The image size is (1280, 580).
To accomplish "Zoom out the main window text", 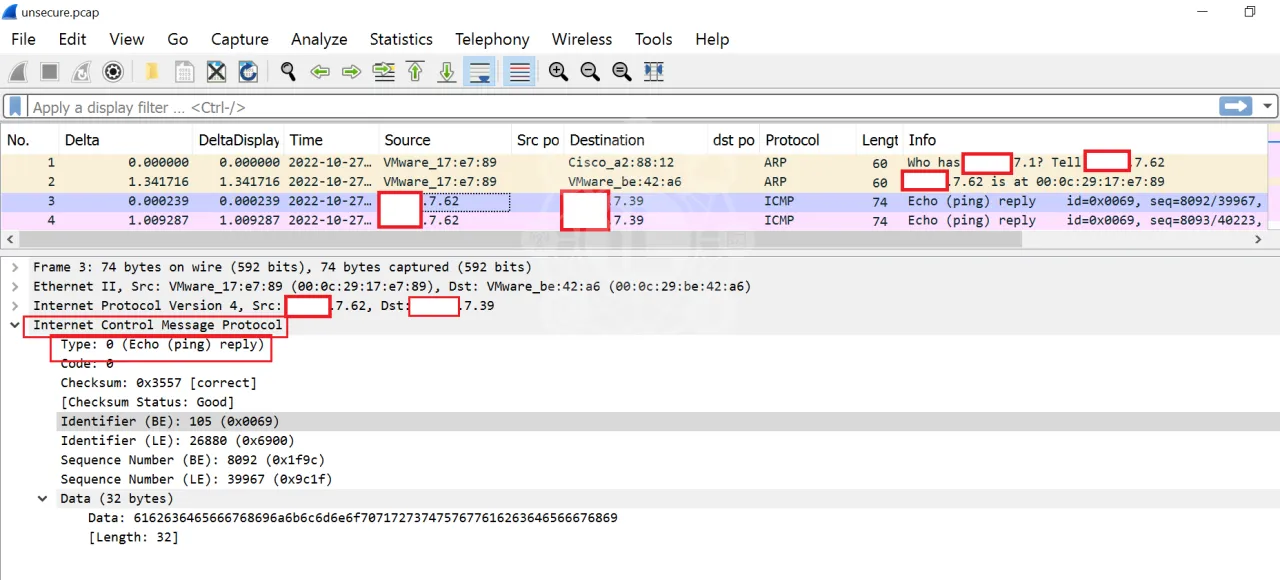I will pos(590,72).
